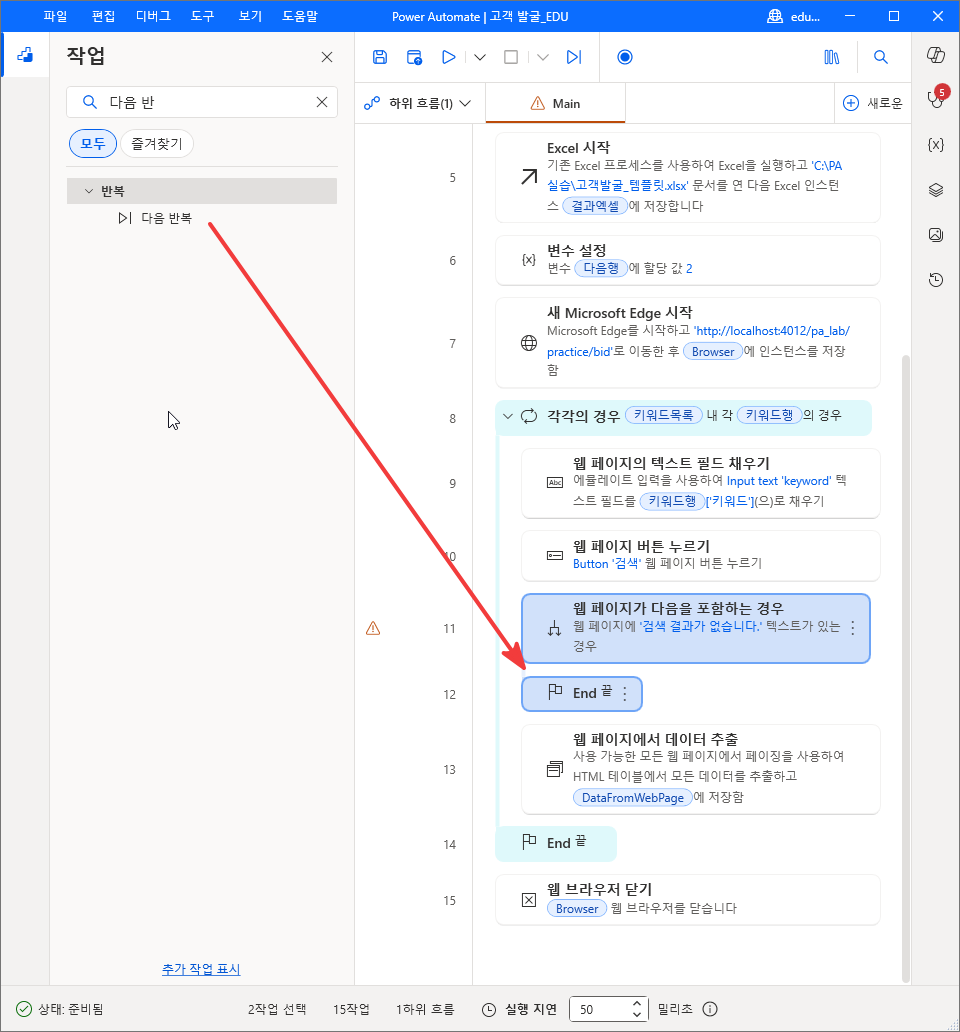Screen dimensions: 960x1032
Task: Clear the action search text
Action: tap(322, 102)
